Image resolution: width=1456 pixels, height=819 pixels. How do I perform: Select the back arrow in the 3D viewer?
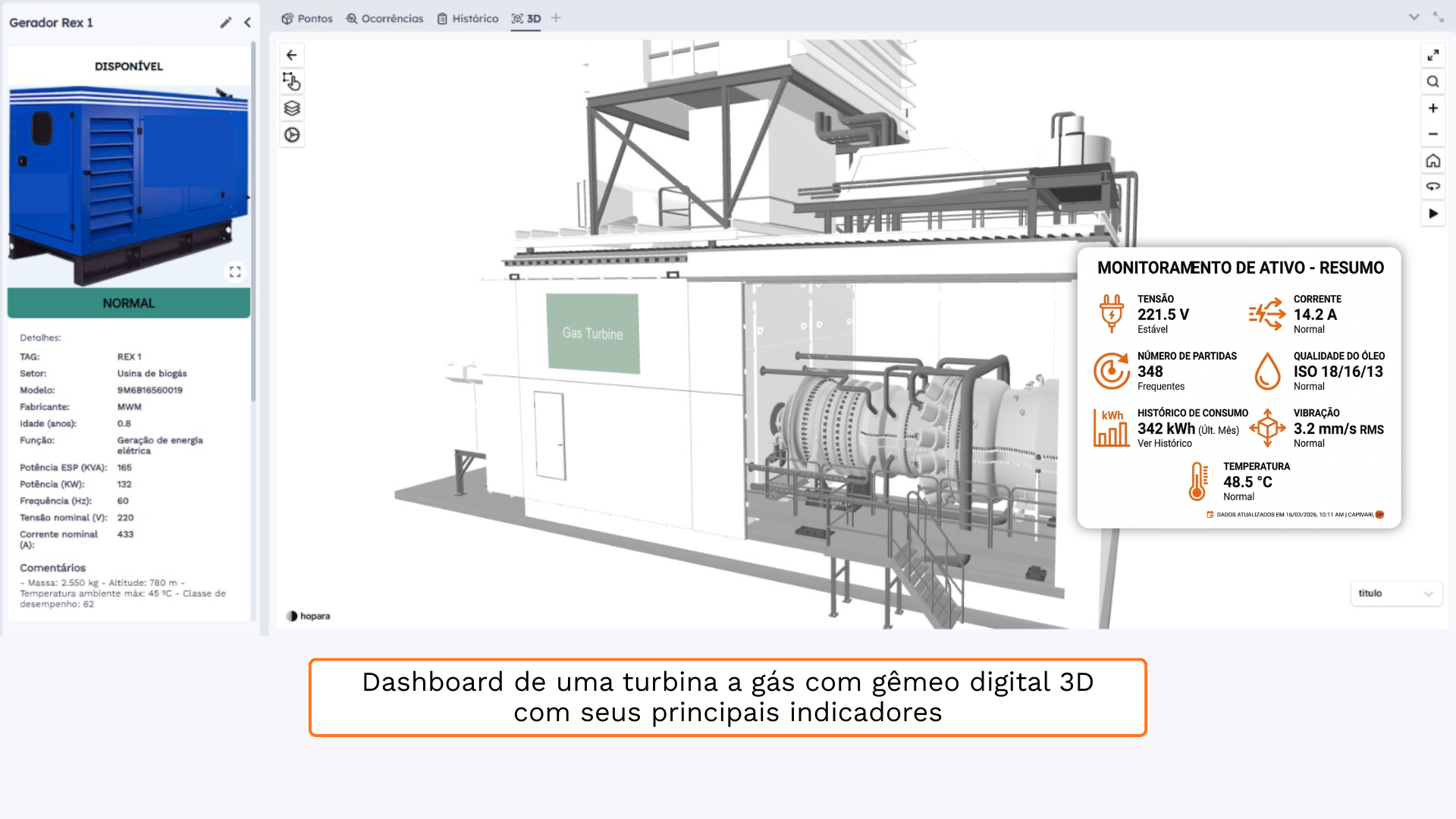click(x=292, y=55)
